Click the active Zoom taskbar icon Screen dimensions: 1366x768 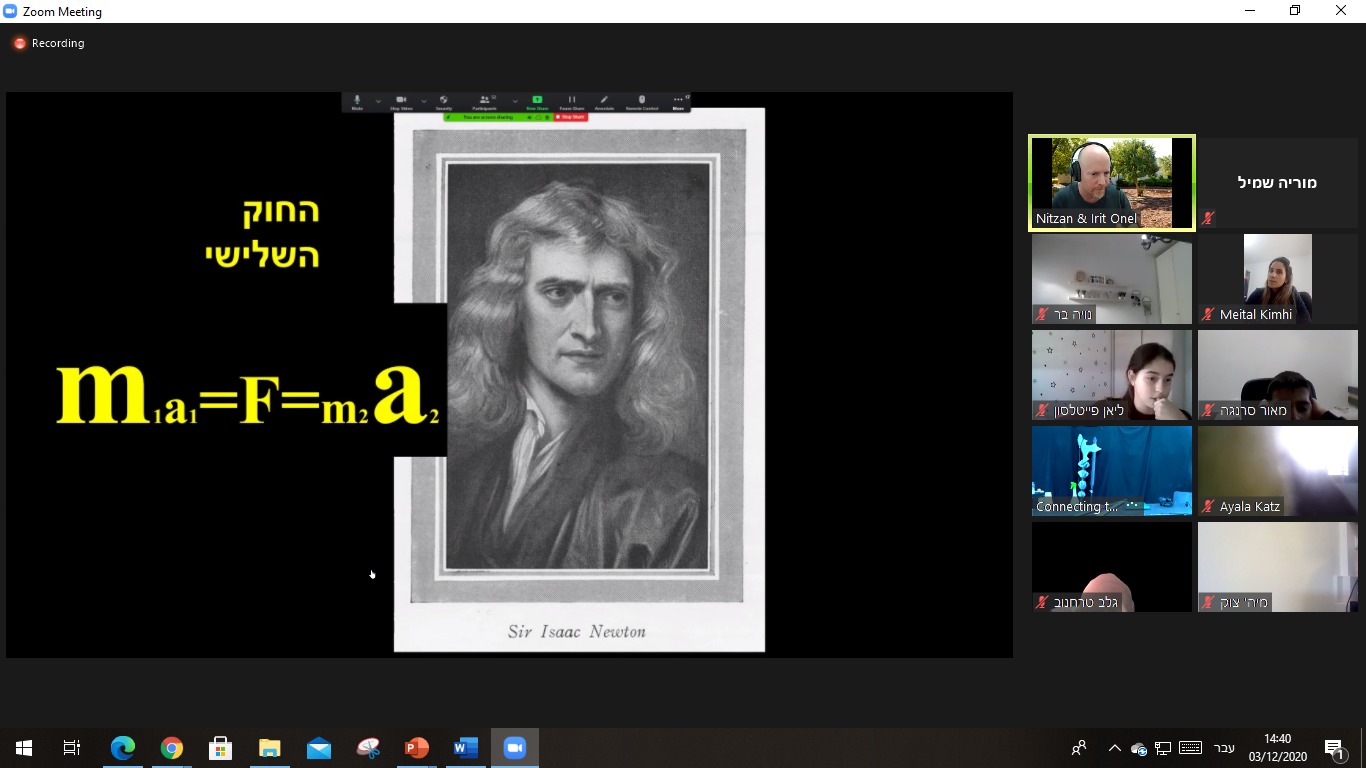(x=515, y=748)
